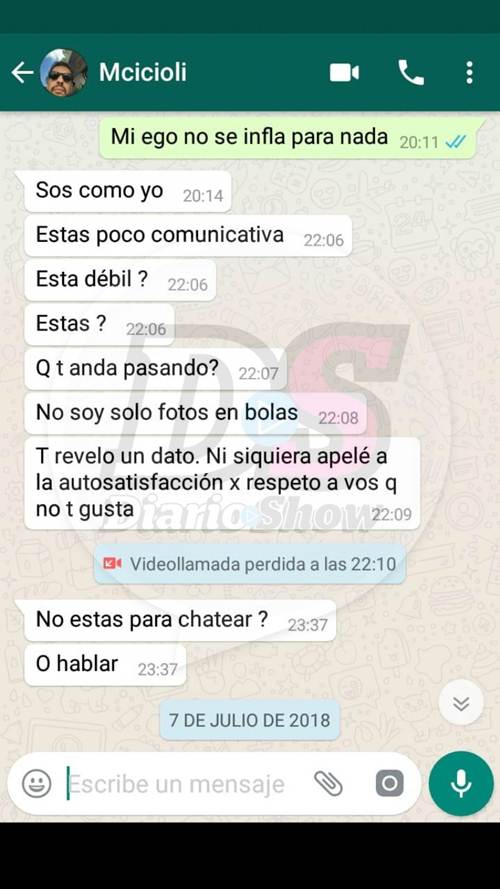Image resolution: width=500 pixels, height=889 pixels.
Task: Select the 'No soy solo fotos en bolas' message
Action: pos(196,414)
